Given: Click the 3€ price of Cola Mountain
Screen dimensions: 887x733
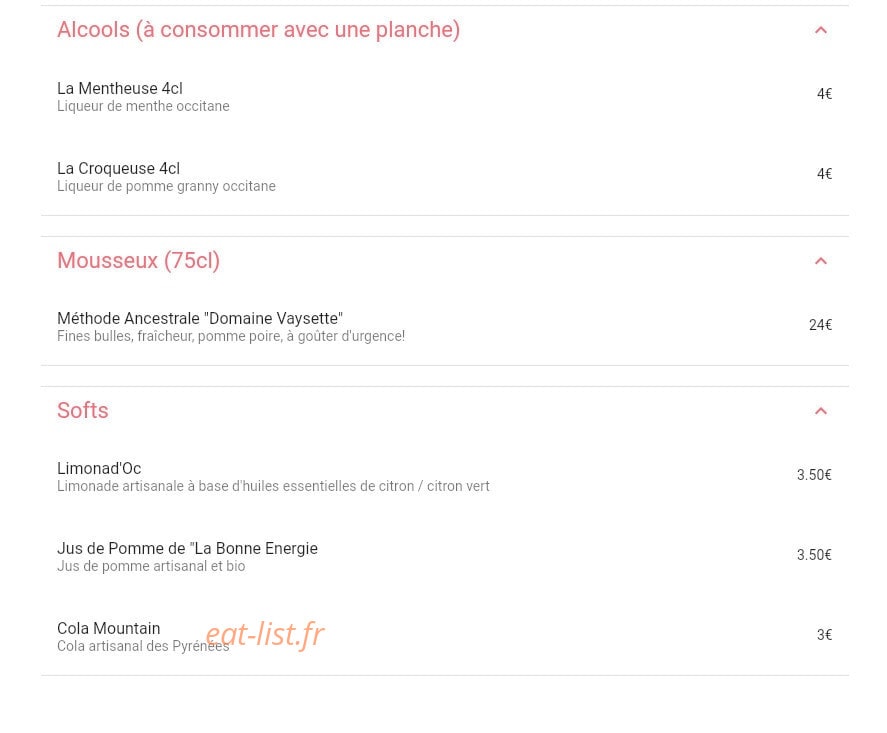Looking at the screenshot, I should 824,635.
